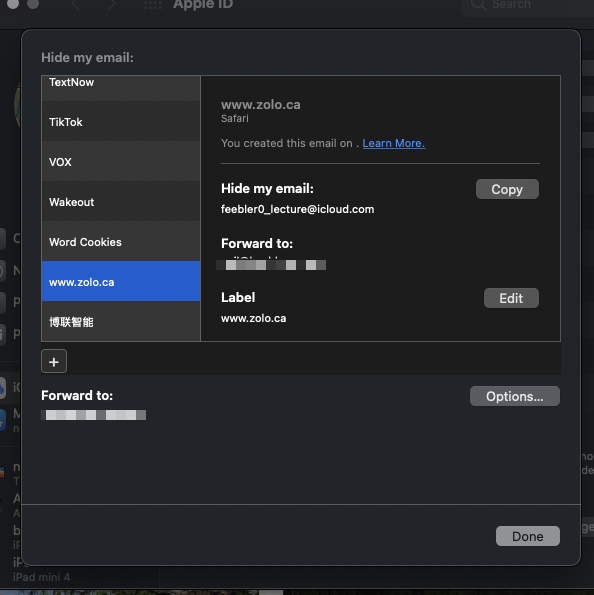The width and height of the screenshot is (594, 595).
Task: Click the Safari subtitle text
Action: (235, 118)
